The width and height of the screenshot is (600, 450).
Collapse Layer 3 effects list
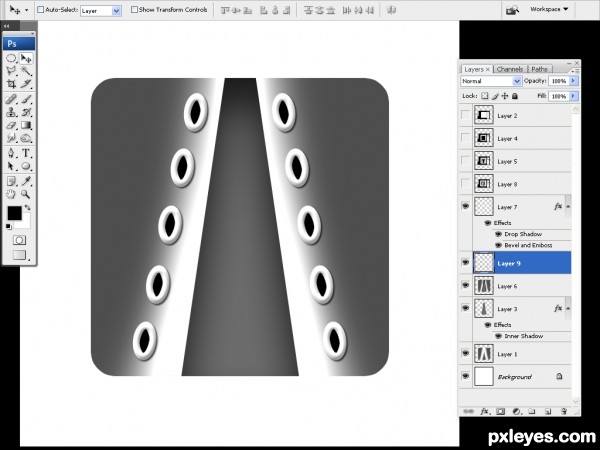[568, 308]
